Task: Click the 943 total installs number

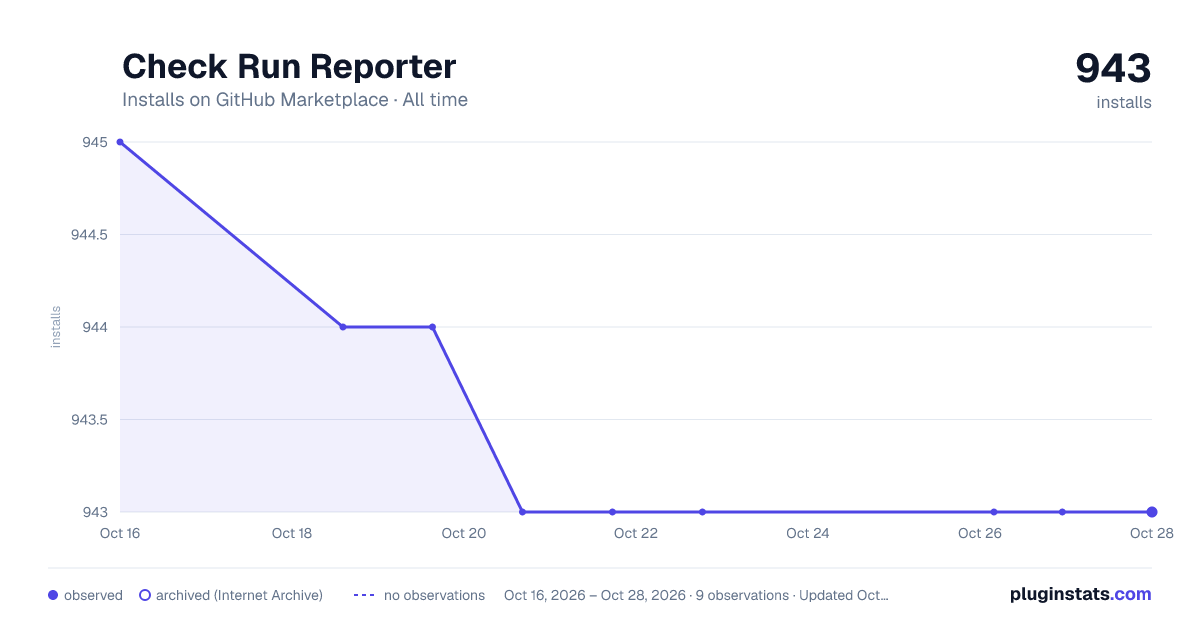Action: [x=1113, y=68]
